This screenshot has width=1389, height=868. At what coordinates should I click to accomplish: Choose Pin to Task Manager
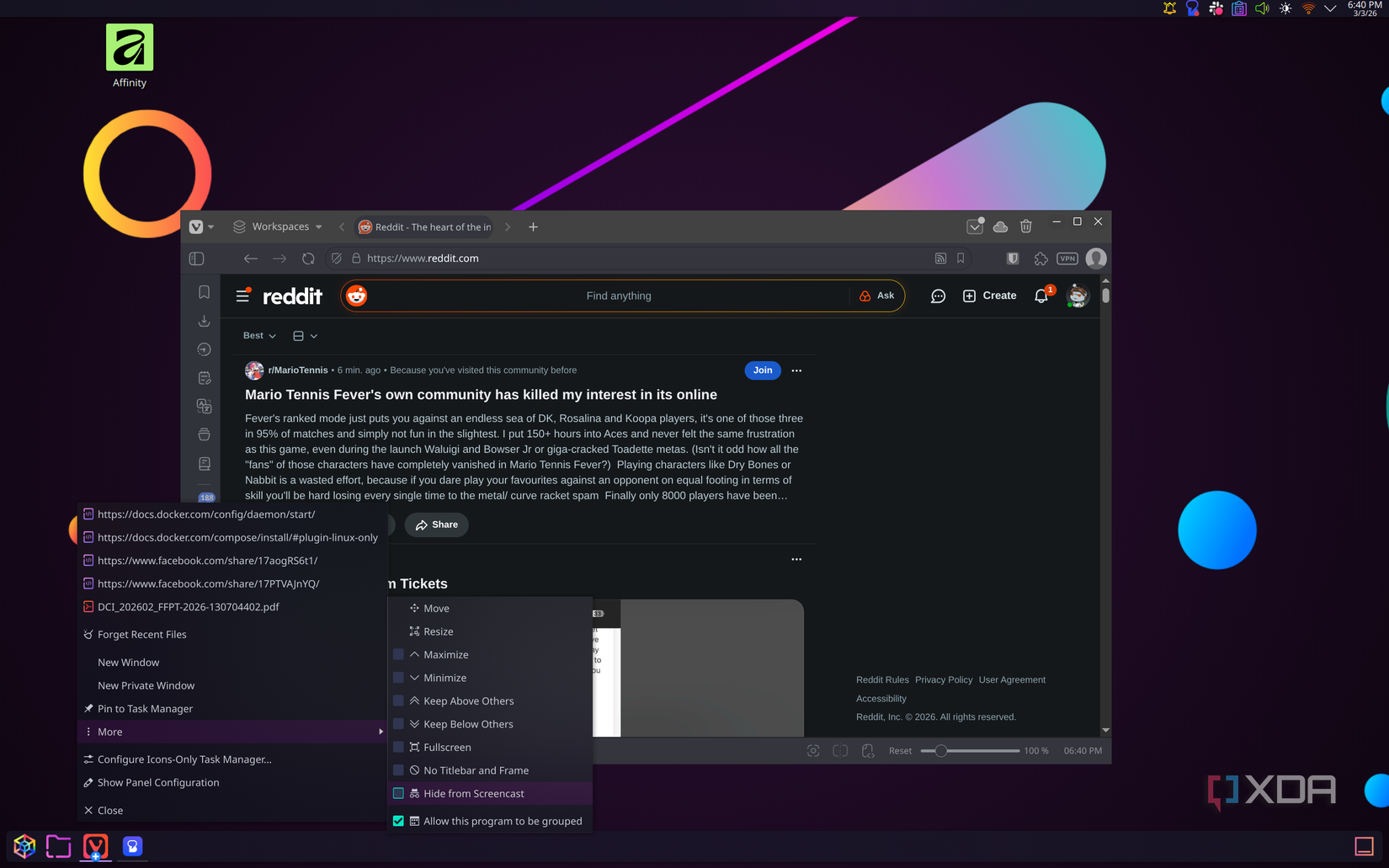pyautogui.click(x=231, y=709)
